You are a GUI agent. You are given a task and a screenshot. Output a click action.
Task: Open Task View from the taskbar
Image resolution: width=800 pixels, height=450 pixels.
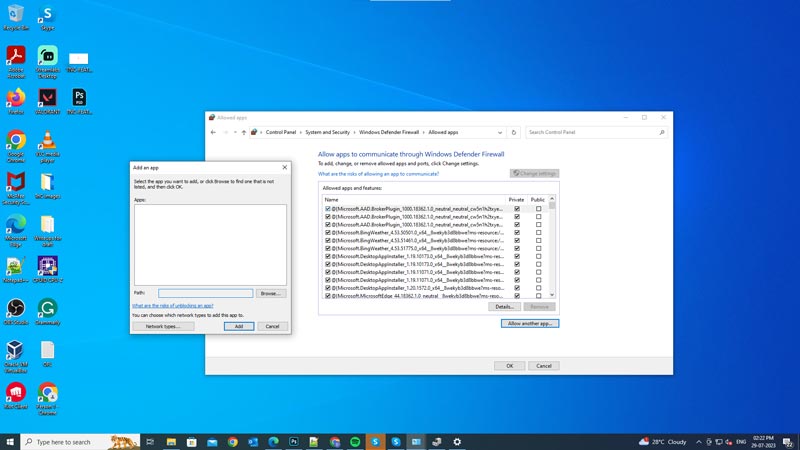(x=150, y=442)
